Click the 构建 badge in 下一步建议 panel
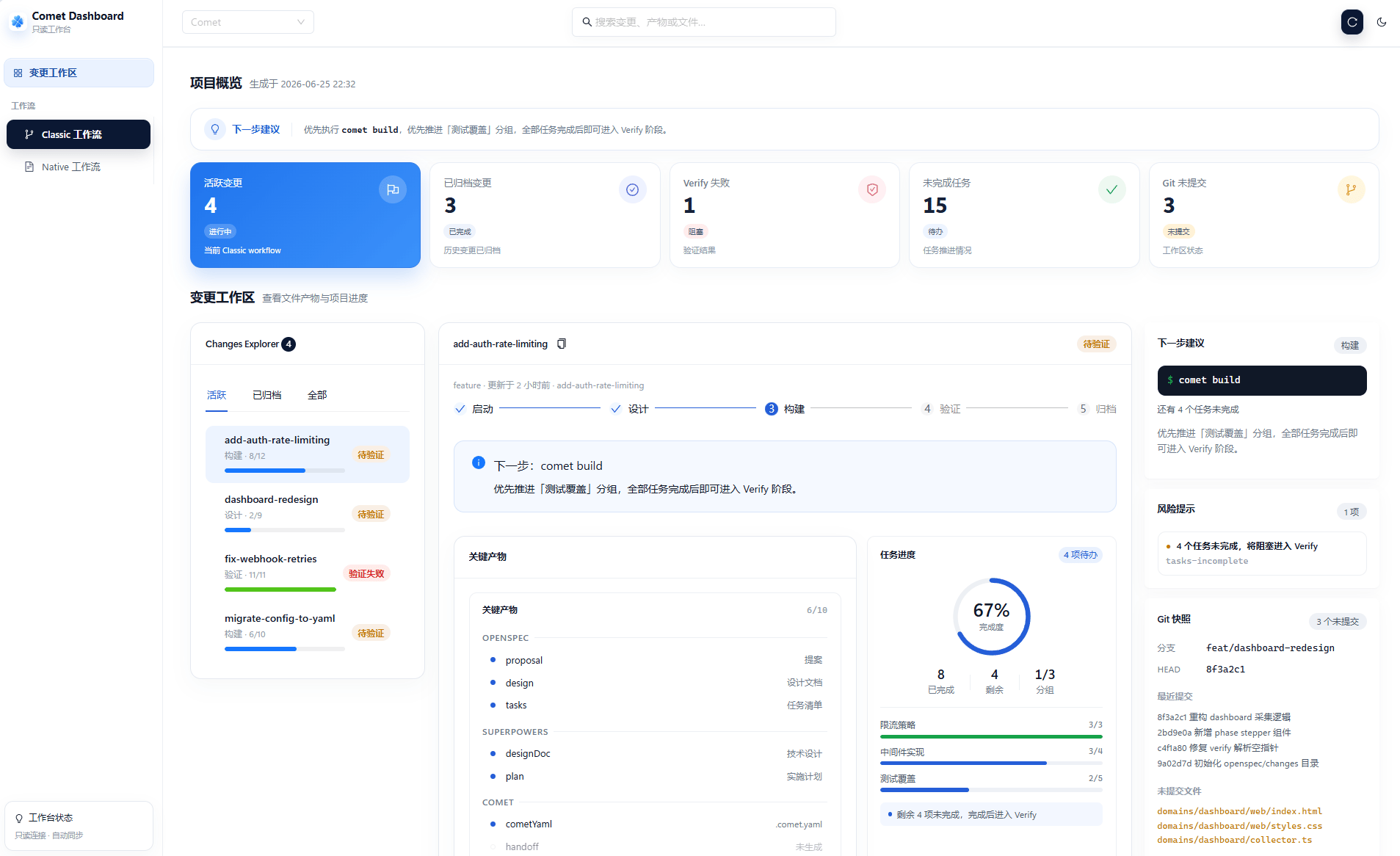Screen dimensions: 1400x856 click(1349, 345)
